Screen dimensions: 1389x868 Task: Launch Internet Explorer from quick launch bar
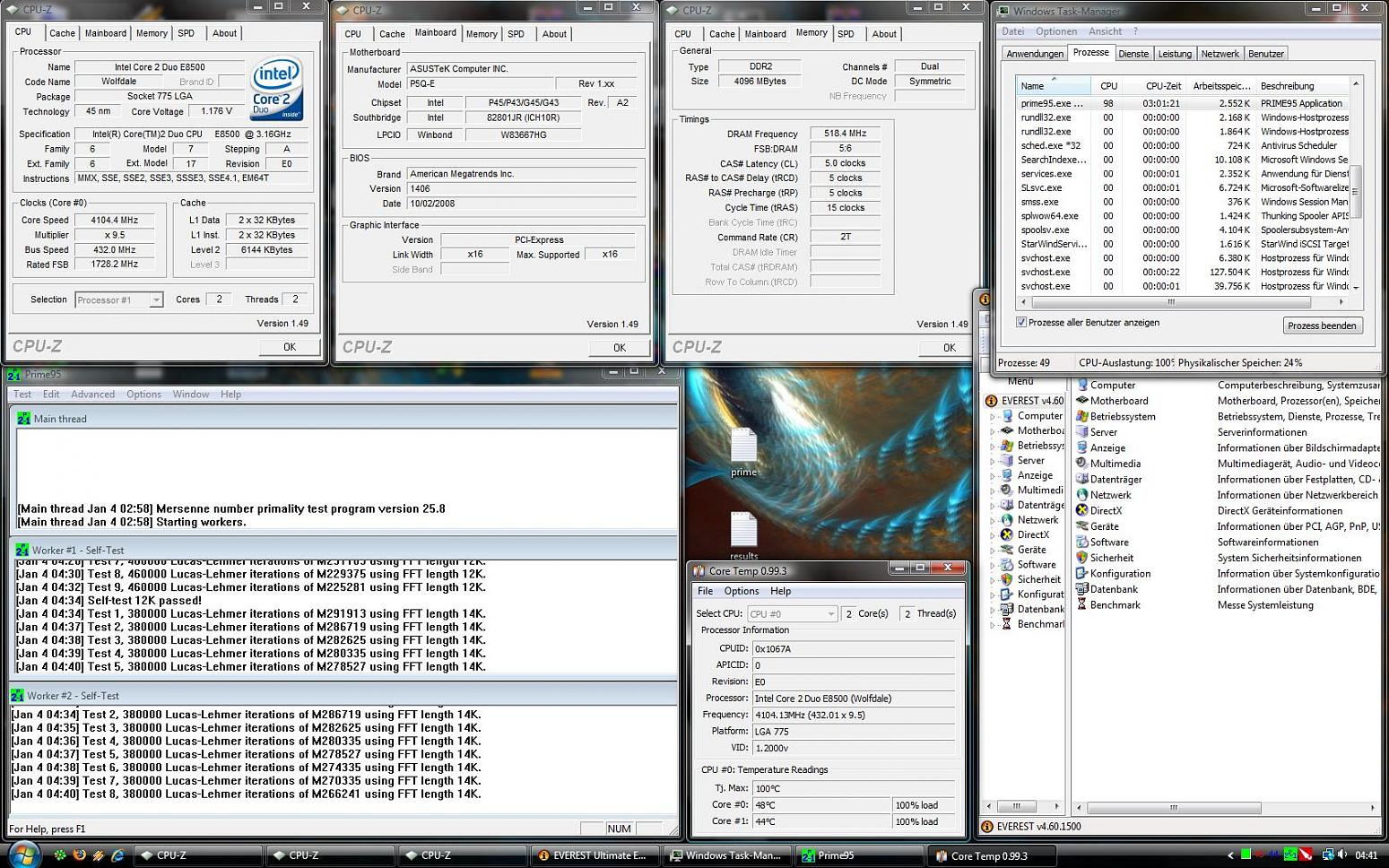(117, 855)
